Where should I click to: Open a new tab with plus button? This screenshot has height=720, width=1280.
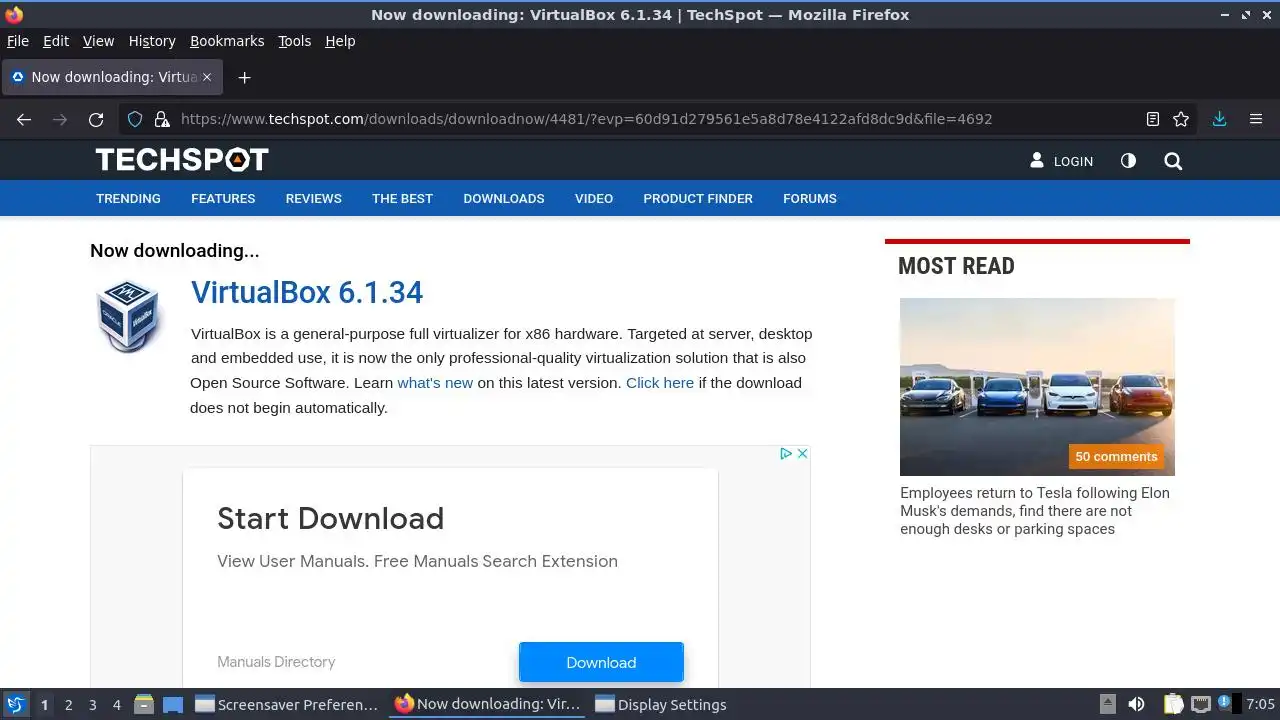(x=244, y=77)
